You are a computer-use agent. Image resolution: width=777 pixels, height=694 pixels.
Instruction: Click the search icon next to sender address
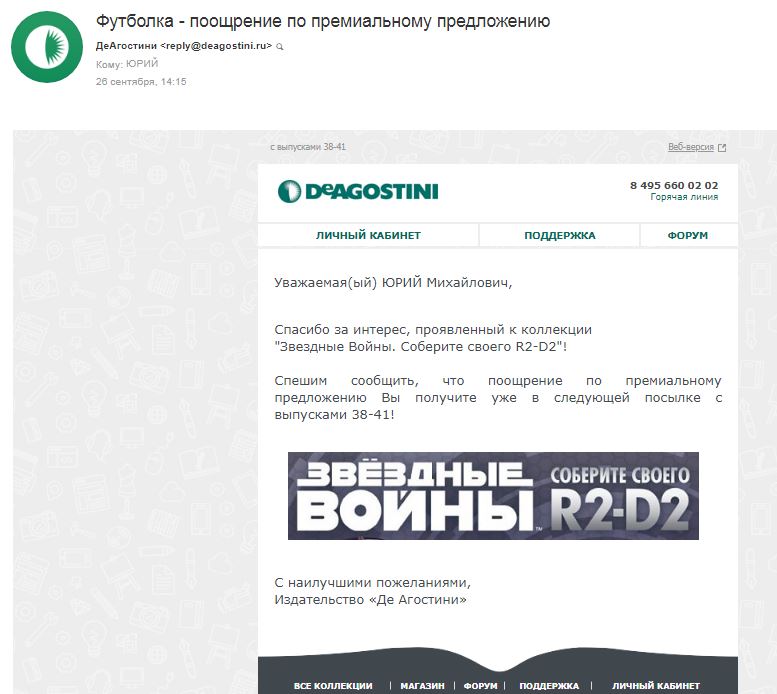[279, 47]
